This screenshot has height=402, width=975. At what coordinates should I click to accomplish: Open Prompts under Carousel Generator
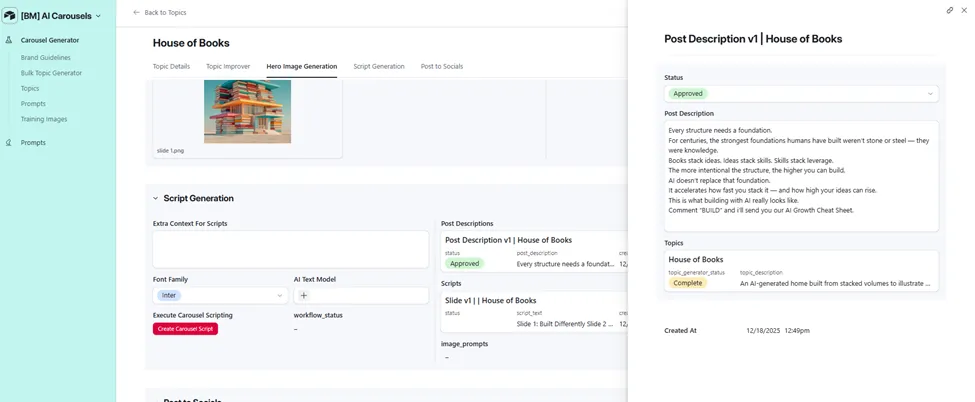[33, 104]
